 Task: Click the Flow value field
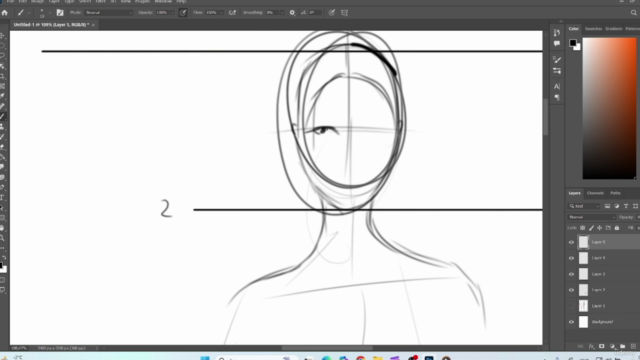point(211,13)
